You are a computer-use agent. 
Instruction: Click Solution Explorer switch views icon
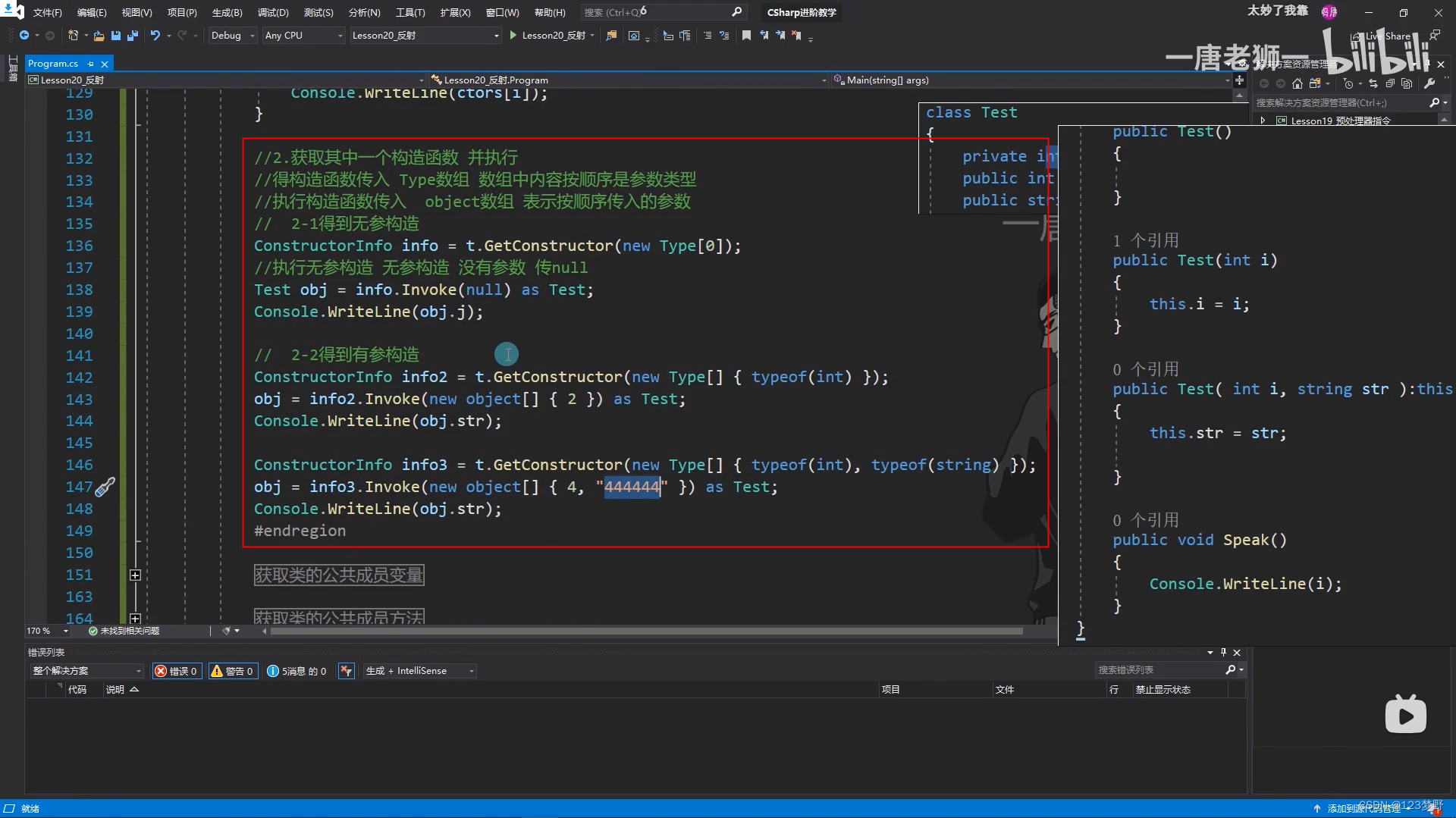click(x=1315, y=83)
